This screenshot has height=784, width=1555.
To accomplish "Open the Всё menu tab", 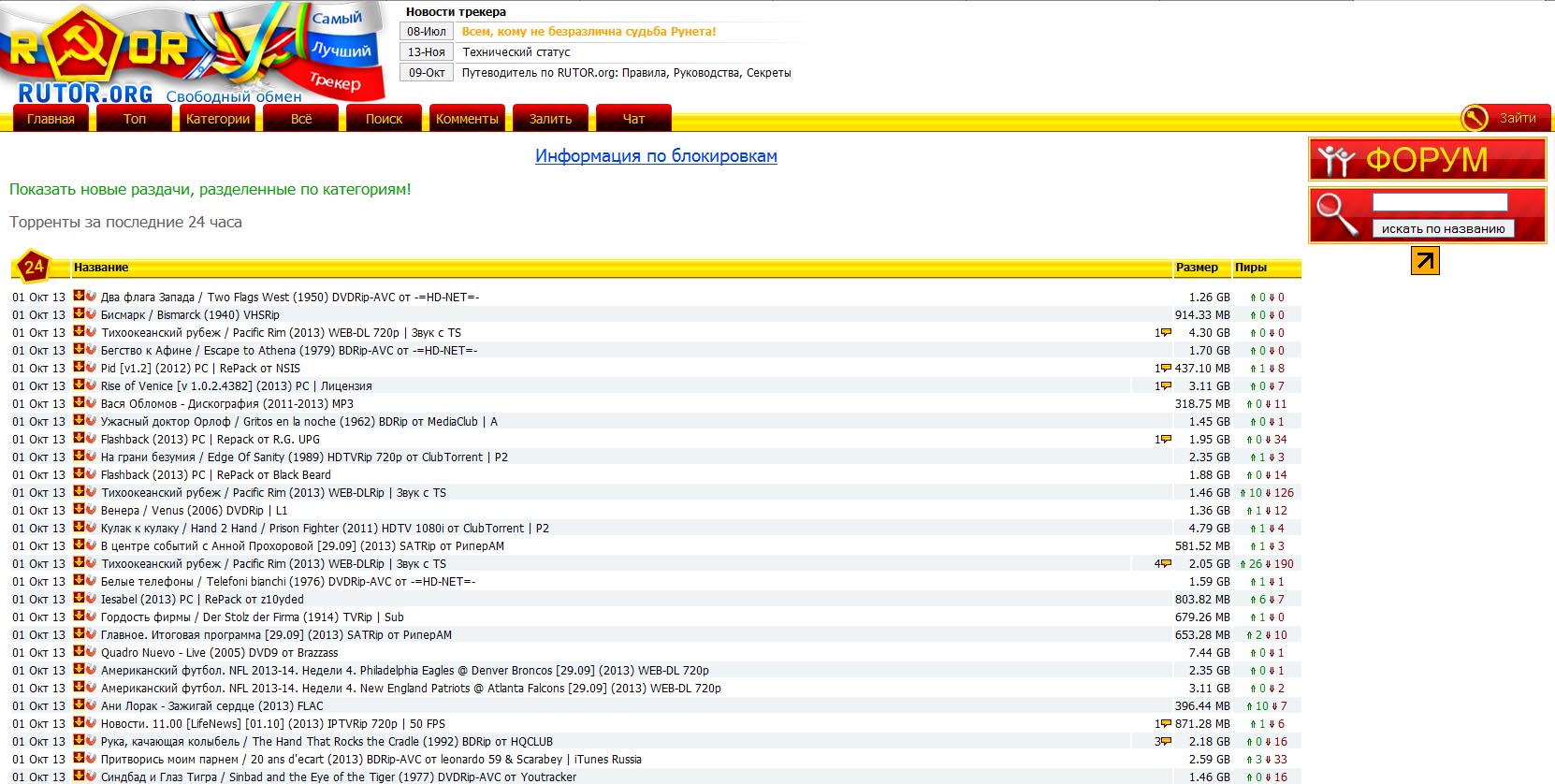I will 301,119.
